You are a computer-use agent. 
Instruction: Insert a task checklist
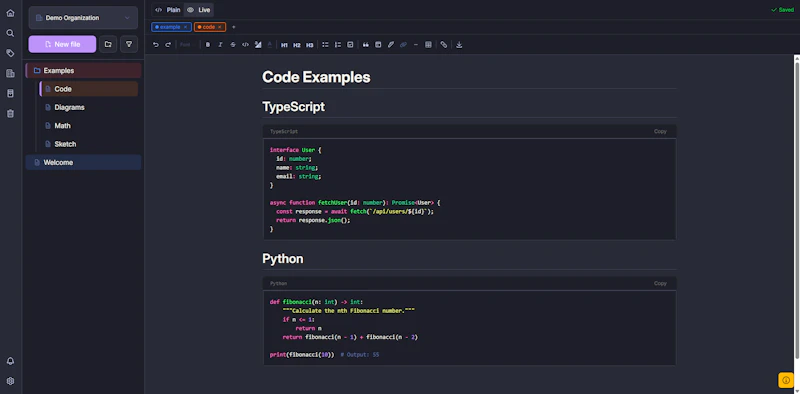(x=350, y=45)
